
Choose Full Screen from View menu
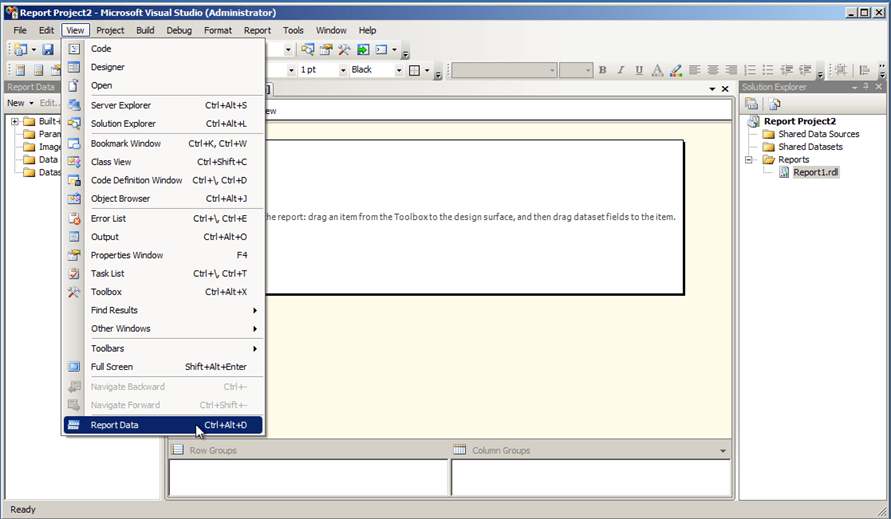click(163, 367)
